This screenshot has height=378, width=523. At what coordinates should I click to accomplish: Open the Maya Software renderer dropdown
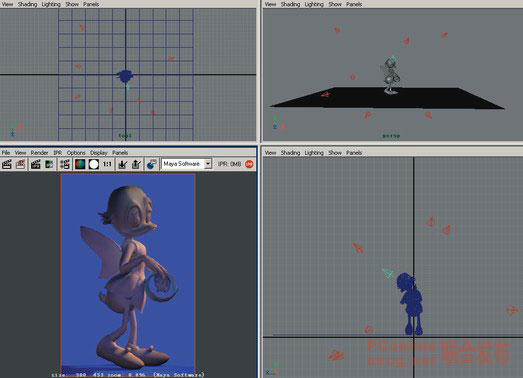pyautogui.click(x=187, y=164)
